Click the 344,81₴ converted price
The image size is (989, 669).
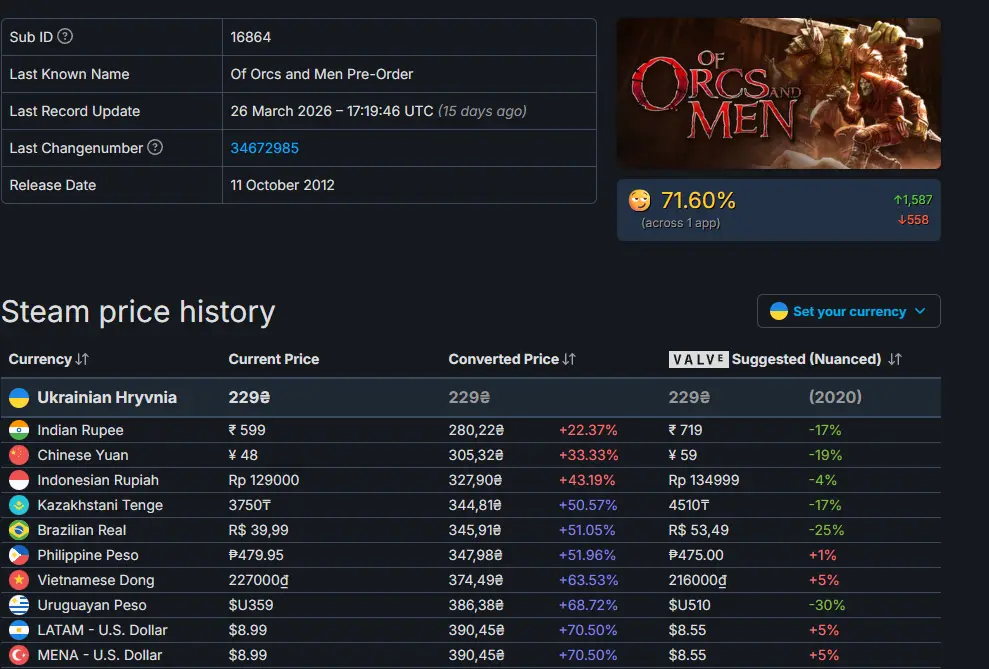(475, 505)
